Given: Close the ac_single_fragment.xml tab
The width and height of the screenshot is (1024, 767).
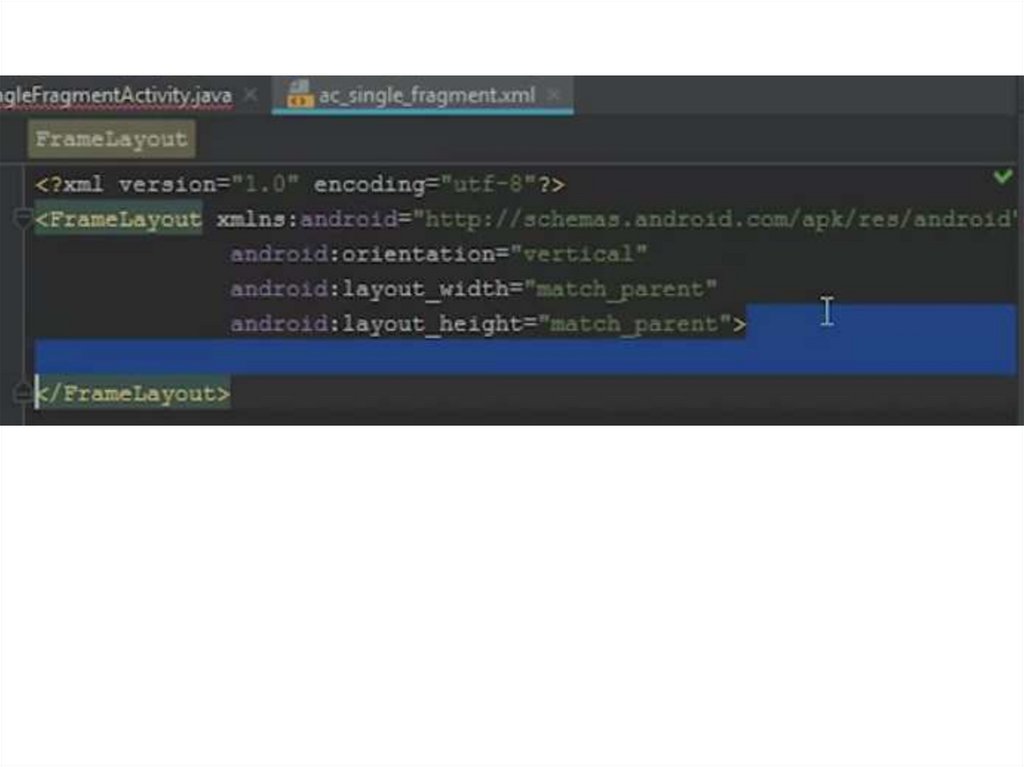Looking at the screenshot, I should (x=554, y=95).
